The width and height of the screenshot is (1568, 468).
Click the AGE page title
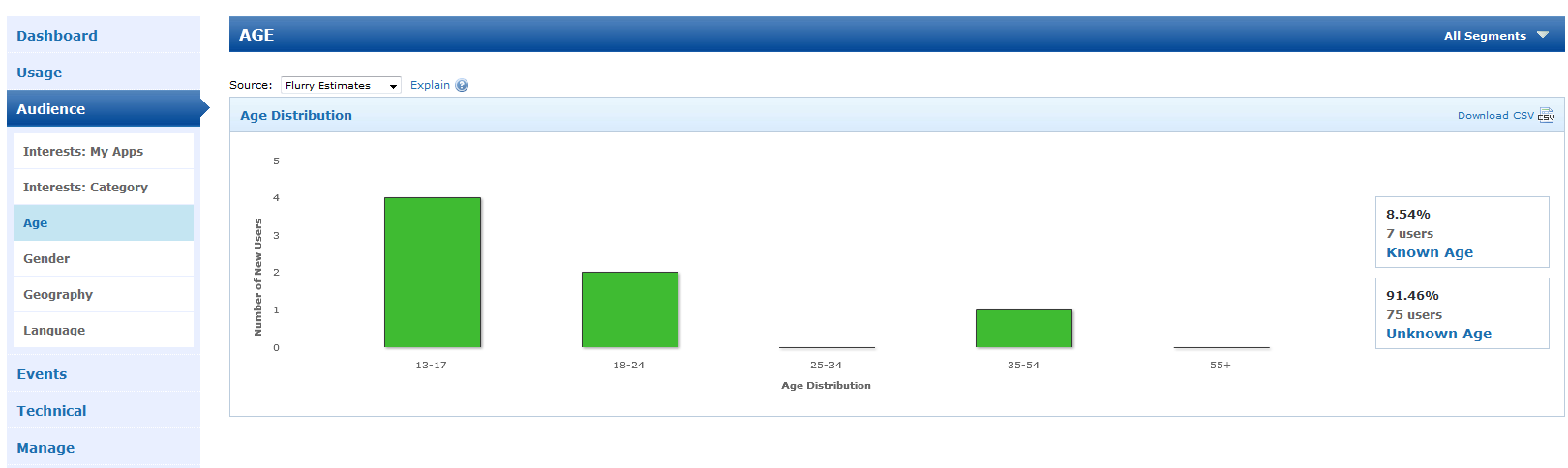point(256,35)
